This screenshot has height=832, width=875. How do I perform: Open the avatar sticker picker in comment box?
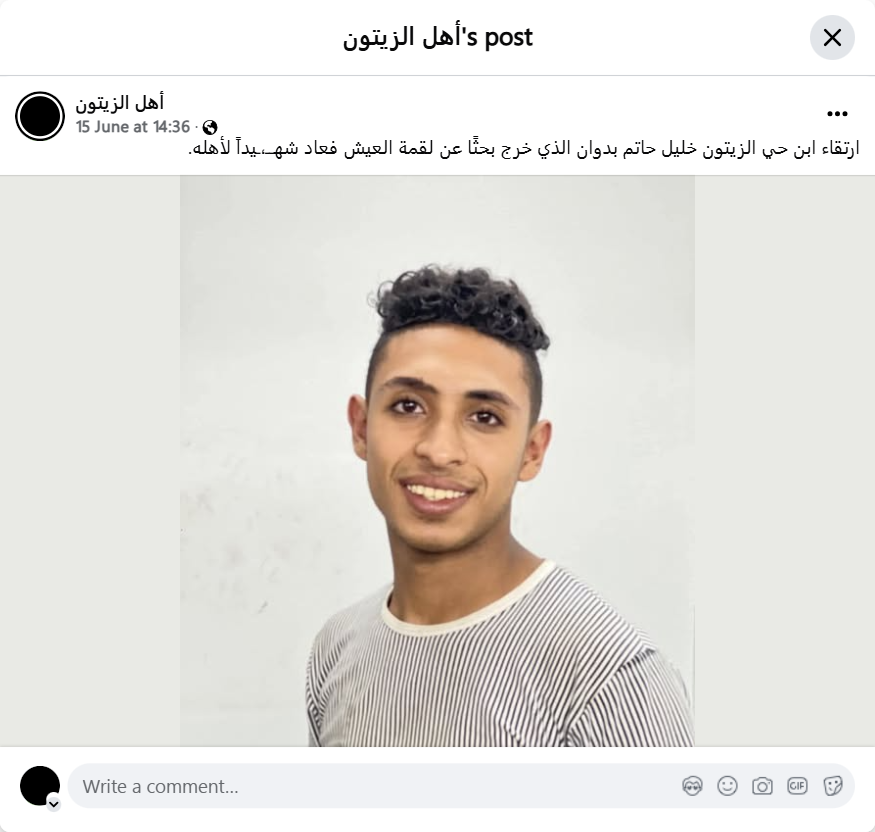pyautogui.click(x=692, y=786)
